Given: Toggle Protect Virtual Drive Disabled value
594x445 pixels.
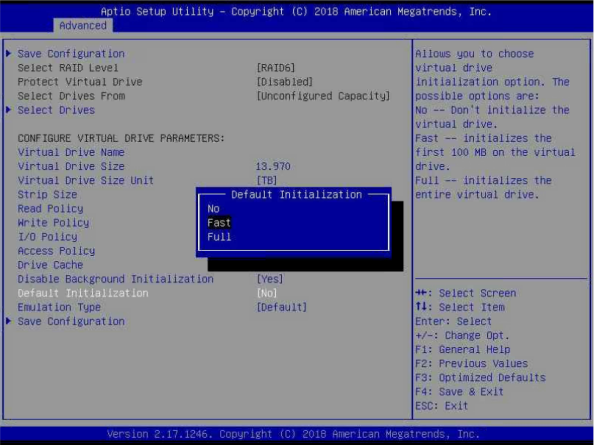Looking at the screenshot, I should point(284,82).
